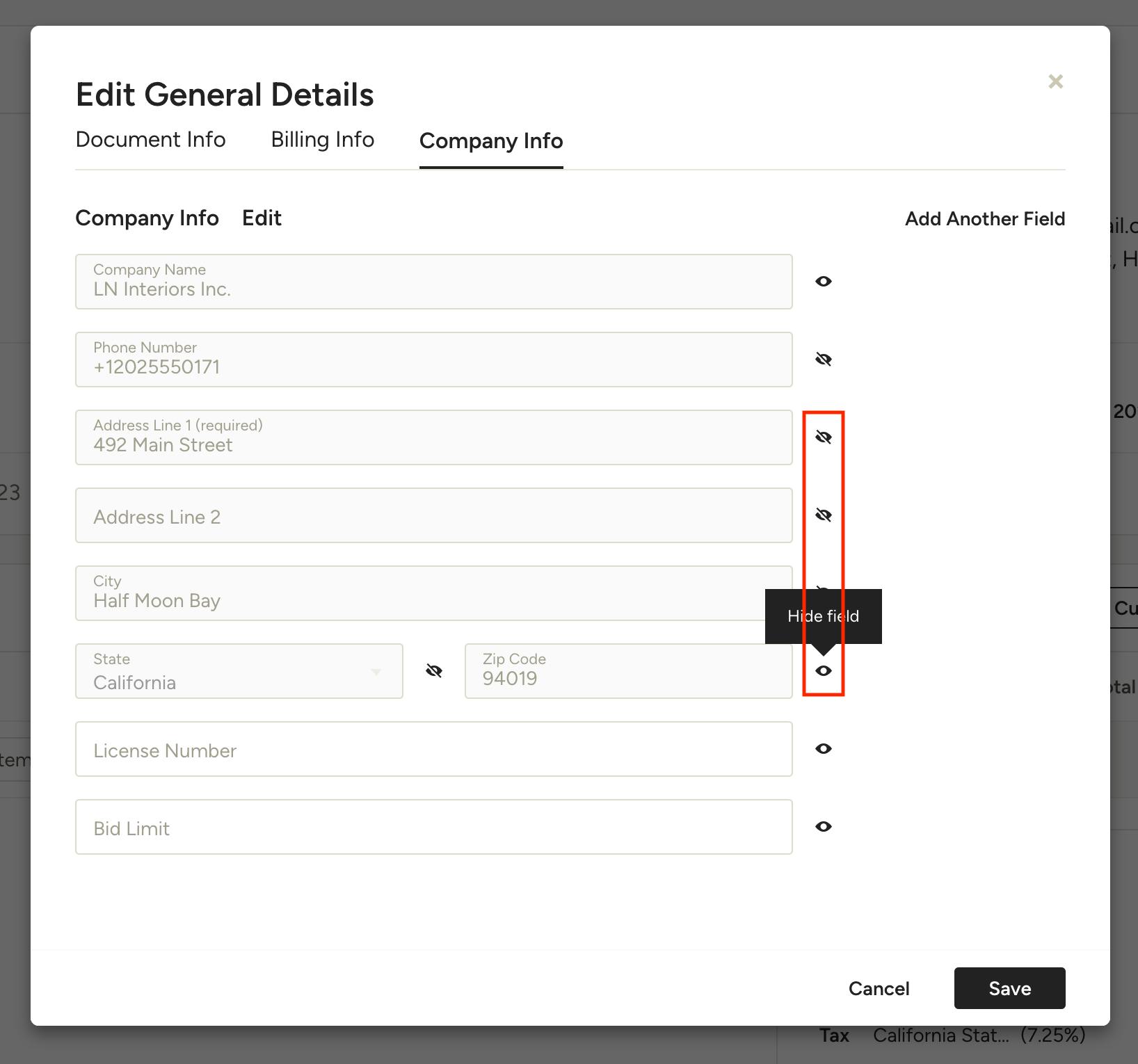Focus the Bid Limit input field
Image resolution: width=1138 pixels, height=1064 pixels.
click(x=433, y=827)
